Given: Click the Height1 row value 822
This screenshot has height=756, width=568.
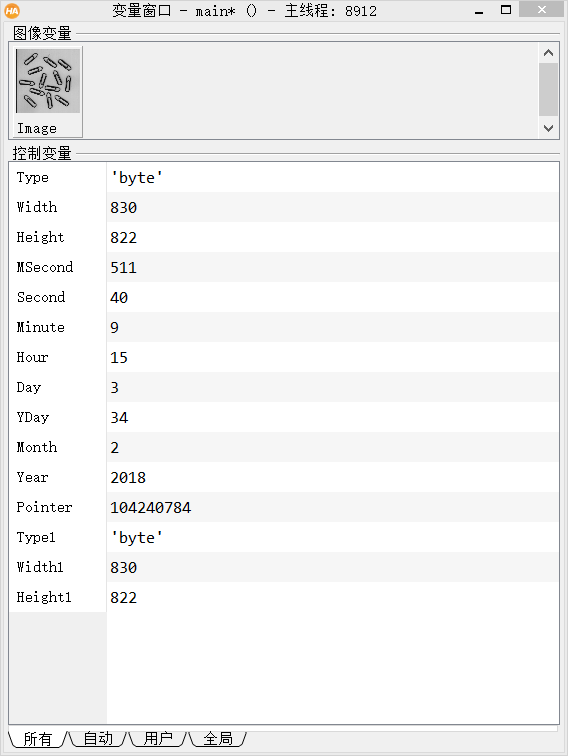Looking at the screenshot, I should pos(123,597).
